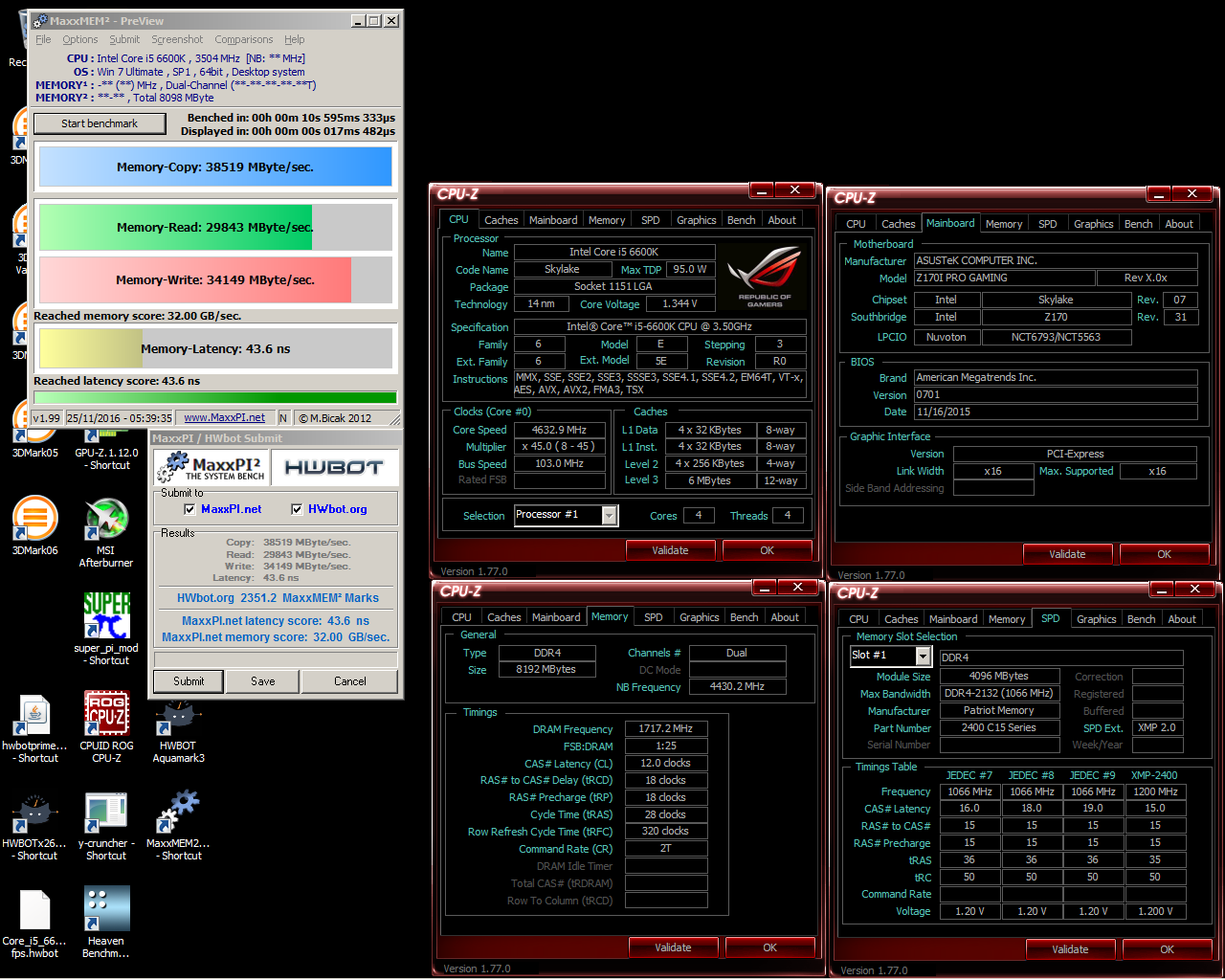Expand the Slot #1 memory slot dropdown
Screen dimensions: 1225x980
point(924,656)
